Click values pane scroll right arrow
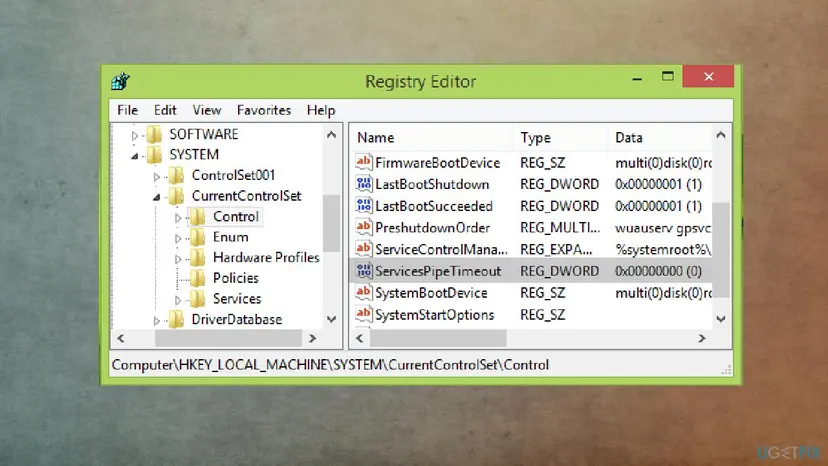Image resolution: width=828 pixels, height=466 pixels. 702,338
